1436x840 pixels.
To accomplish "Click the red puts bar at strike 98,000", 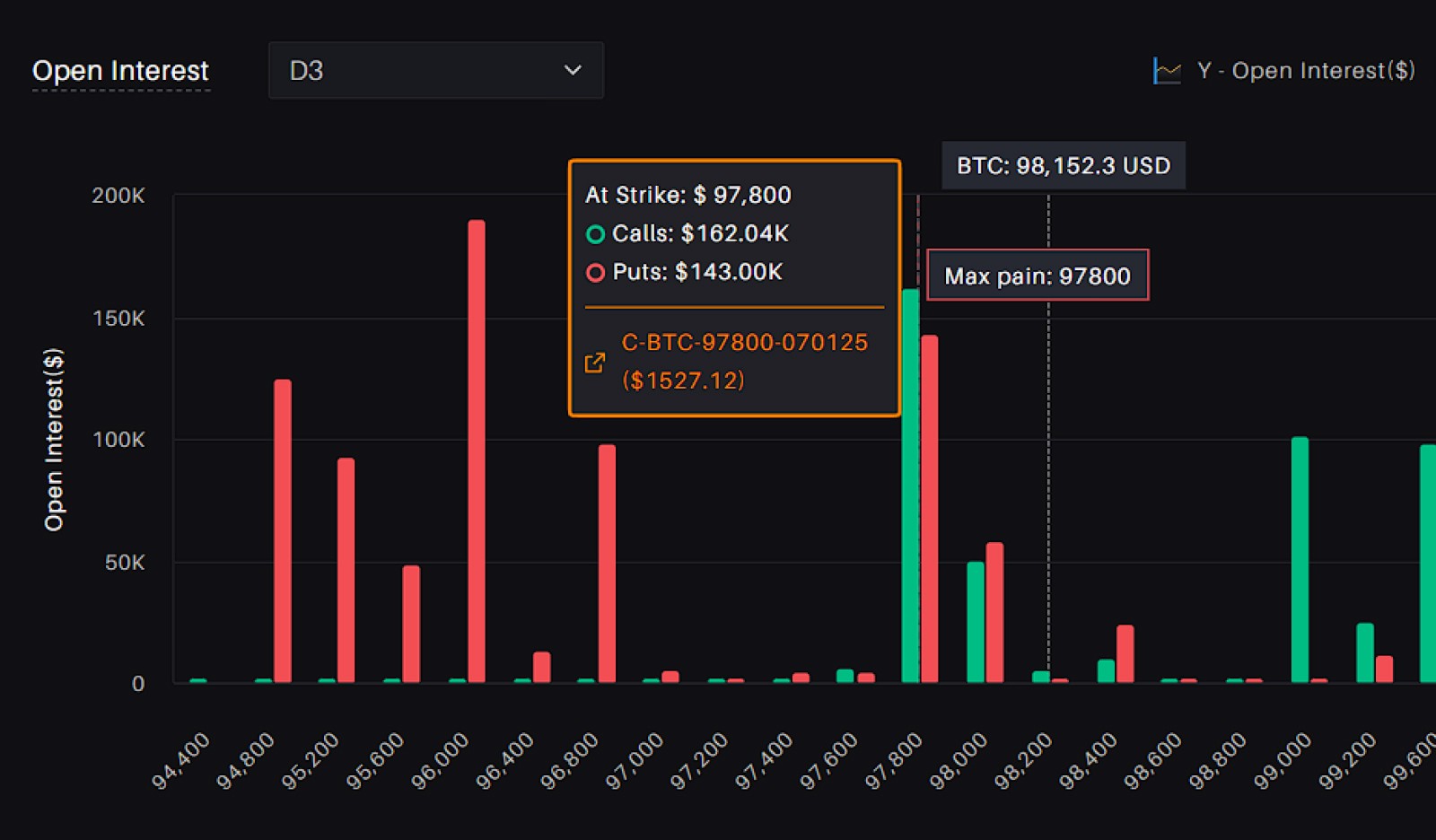I will [x=994, y=613].
